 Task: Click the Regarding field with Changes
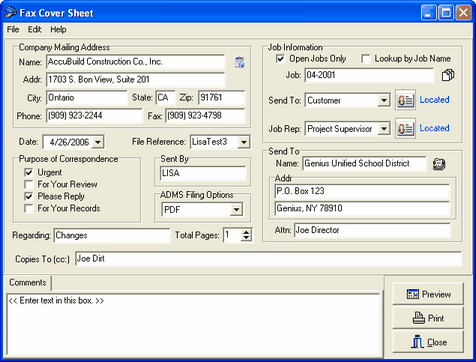click(x=112, y=236)
